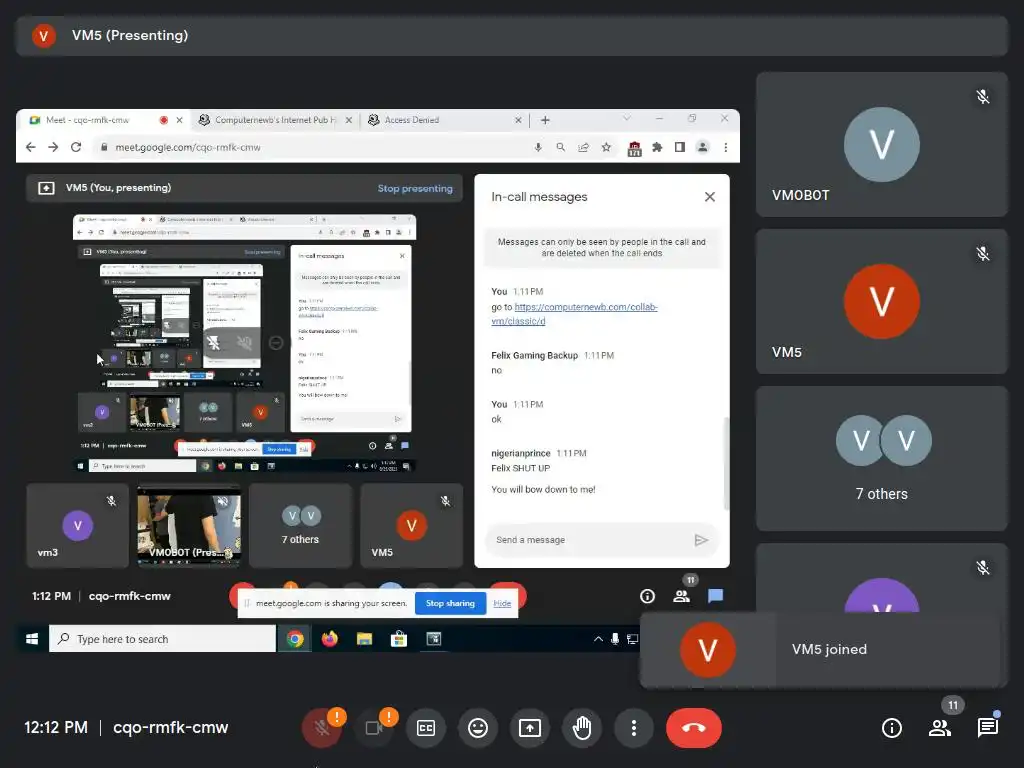Select the VM5 participant tile on right

(882, 302)
